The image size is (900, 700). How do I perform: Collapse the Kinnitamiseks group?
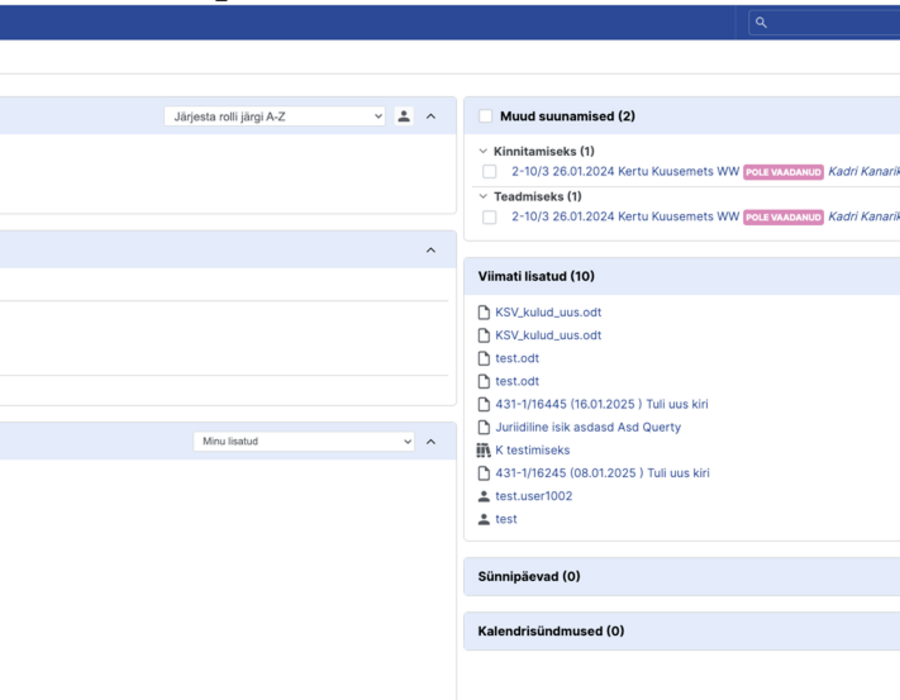tap(483, 151)
